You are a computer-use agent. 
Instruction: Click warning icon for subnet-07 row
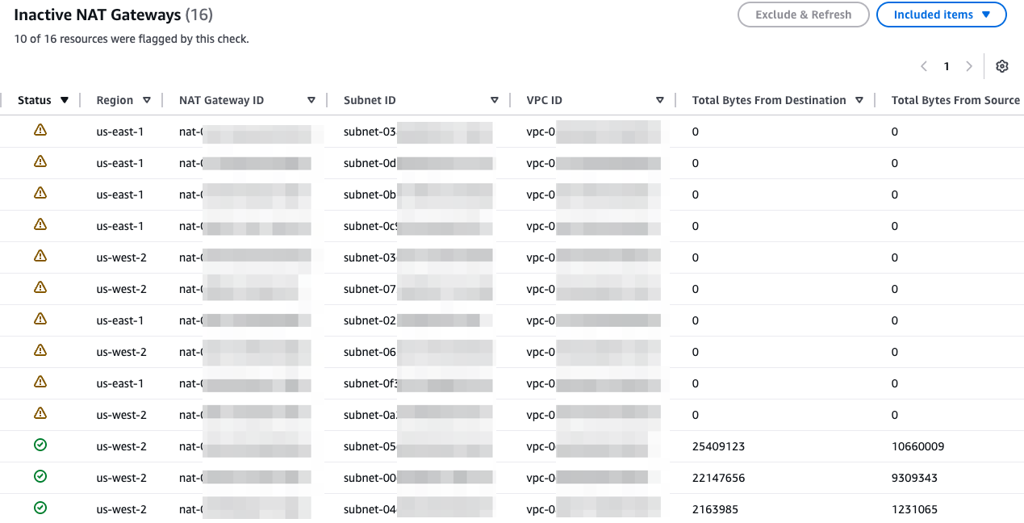click(x=40, y=287)
